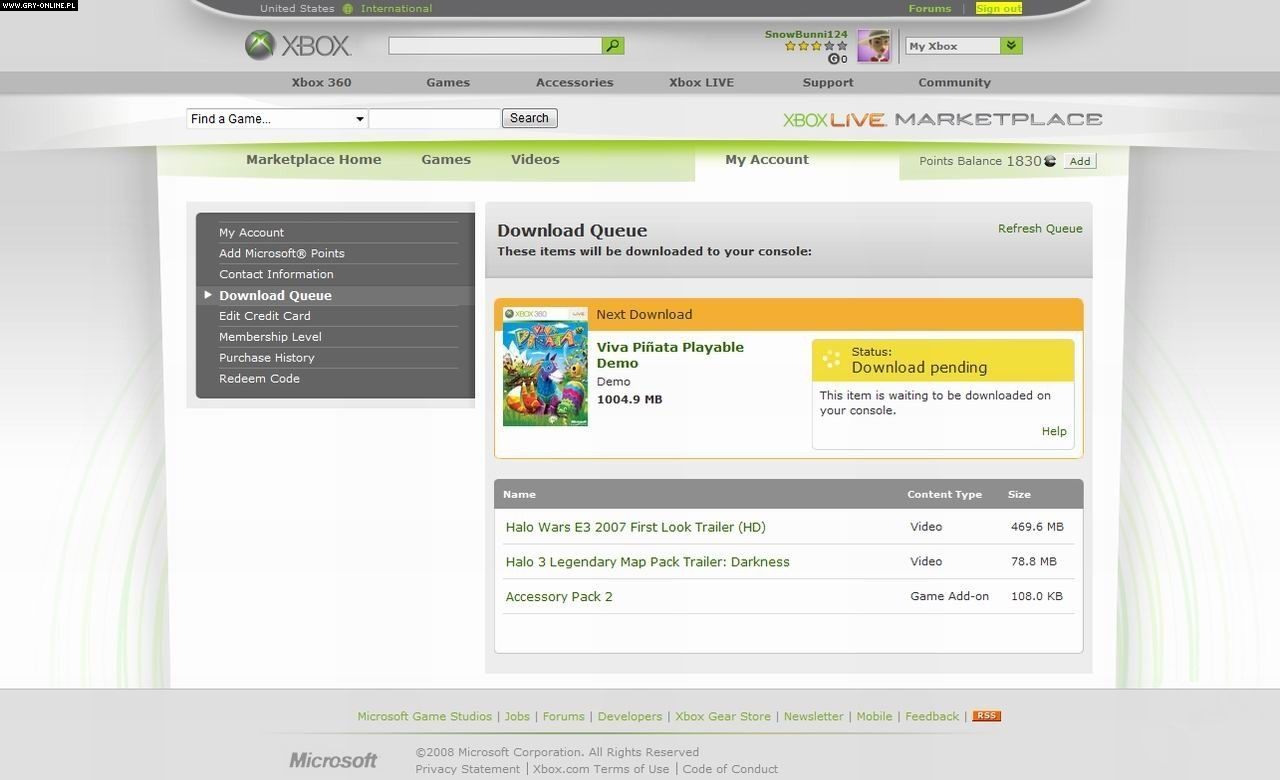1280x780 pixels.
Task: Select Xbox LIVE in the navigation bar
Action: tap(701, 83)
